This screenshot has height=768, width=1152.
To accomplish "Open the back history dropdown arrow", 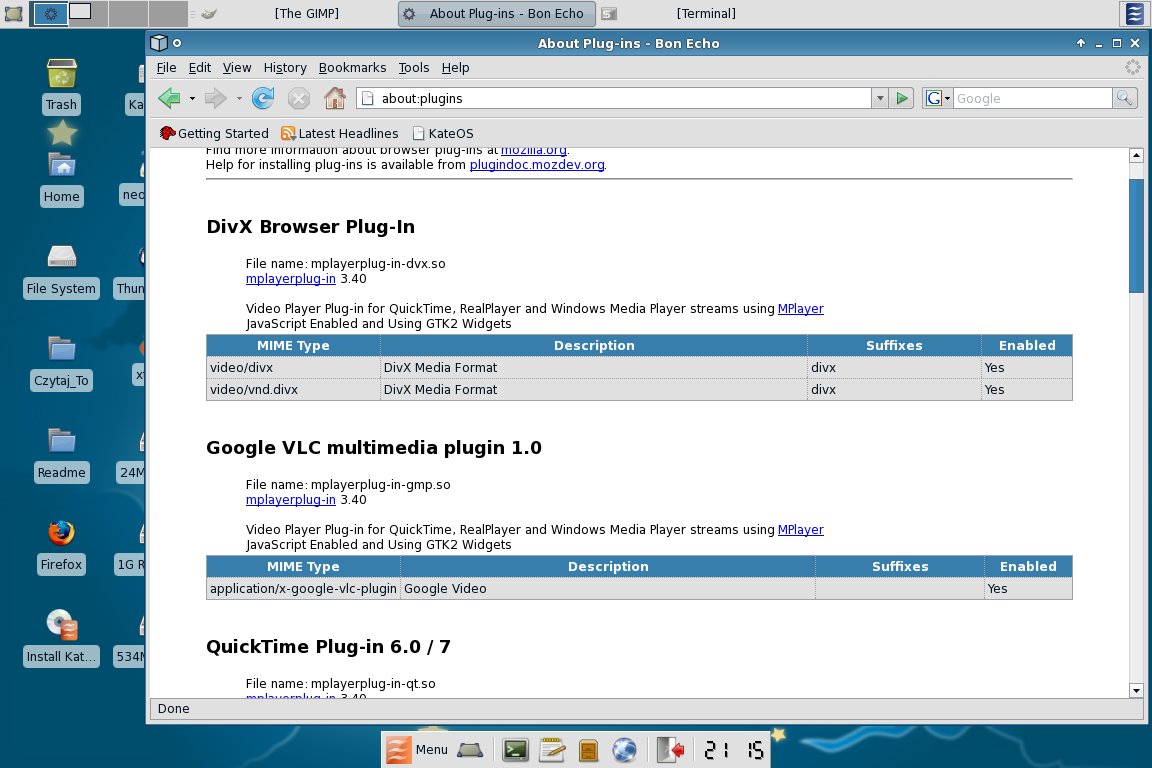I will 192,98.
